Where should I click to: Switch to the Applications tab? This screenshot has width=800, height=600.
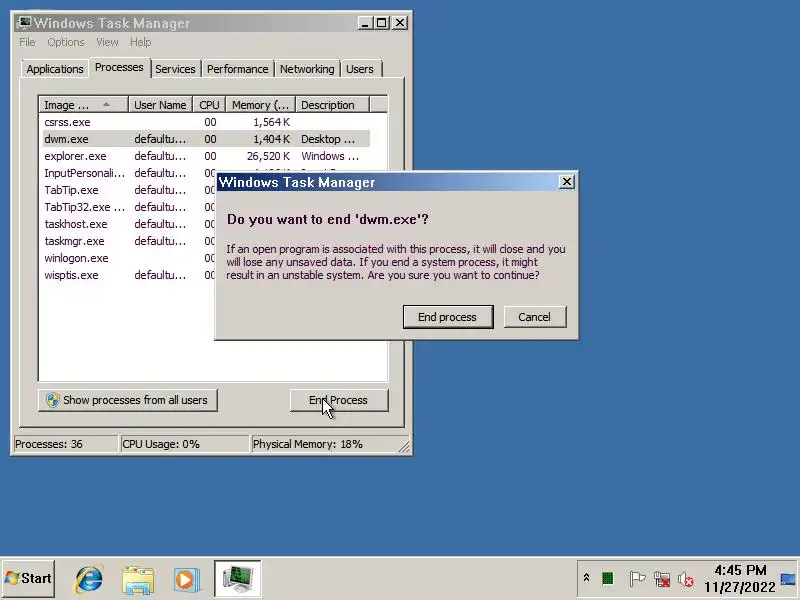(x=55, y=69)
